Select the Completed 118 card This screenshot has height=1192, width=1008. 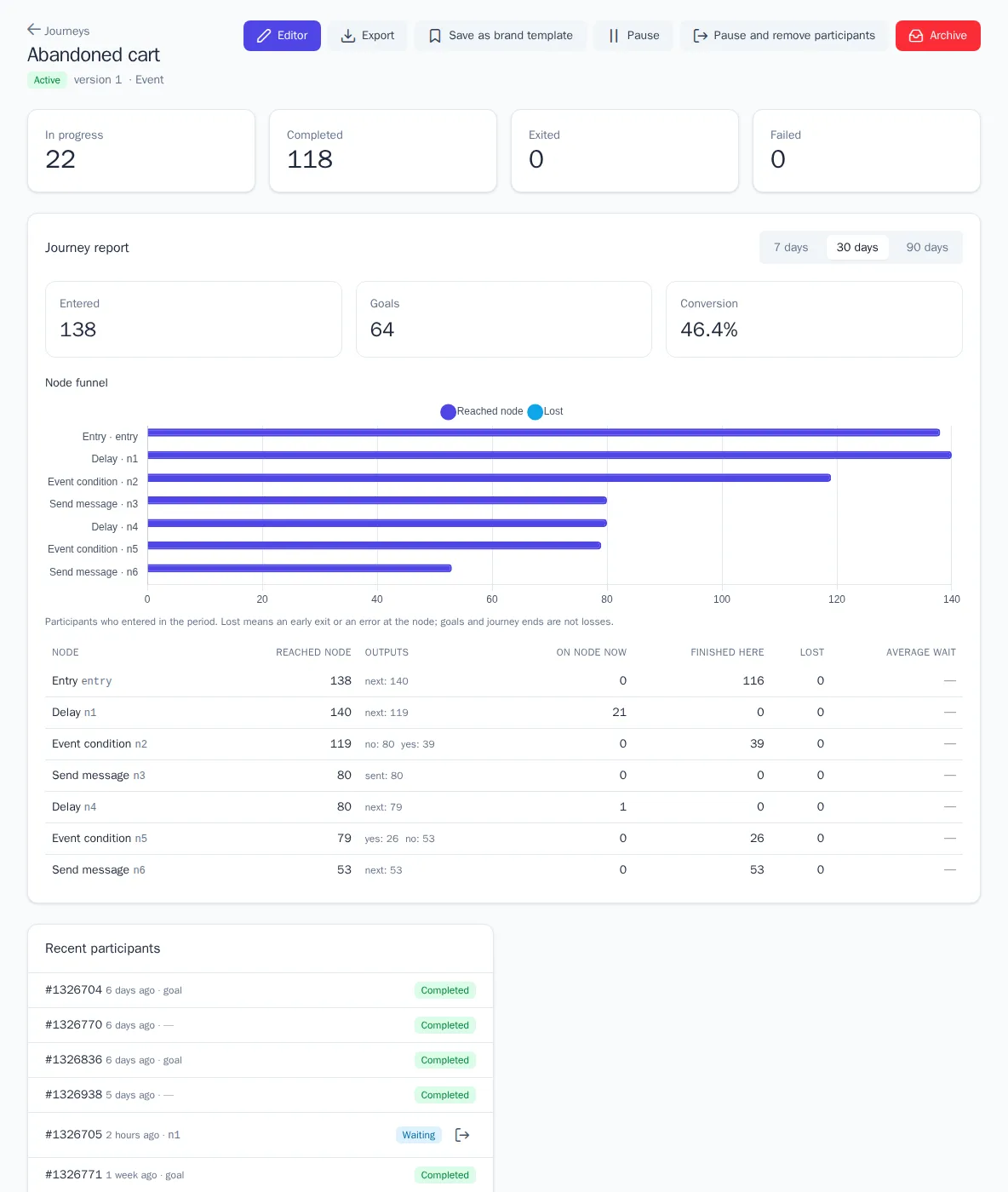pos(383,151)
